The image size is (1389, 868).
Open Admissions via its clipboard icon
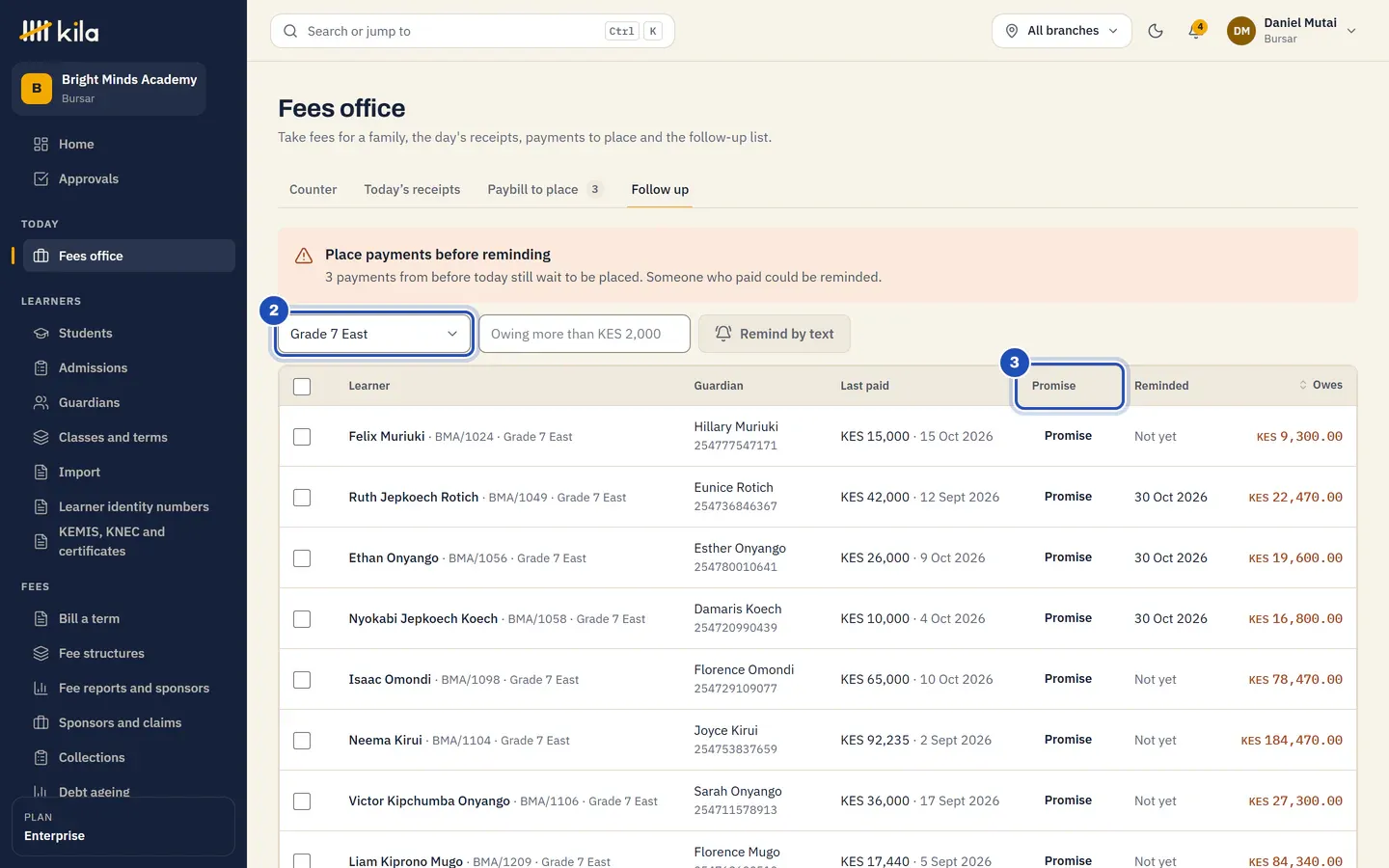[x=41, y=367]
